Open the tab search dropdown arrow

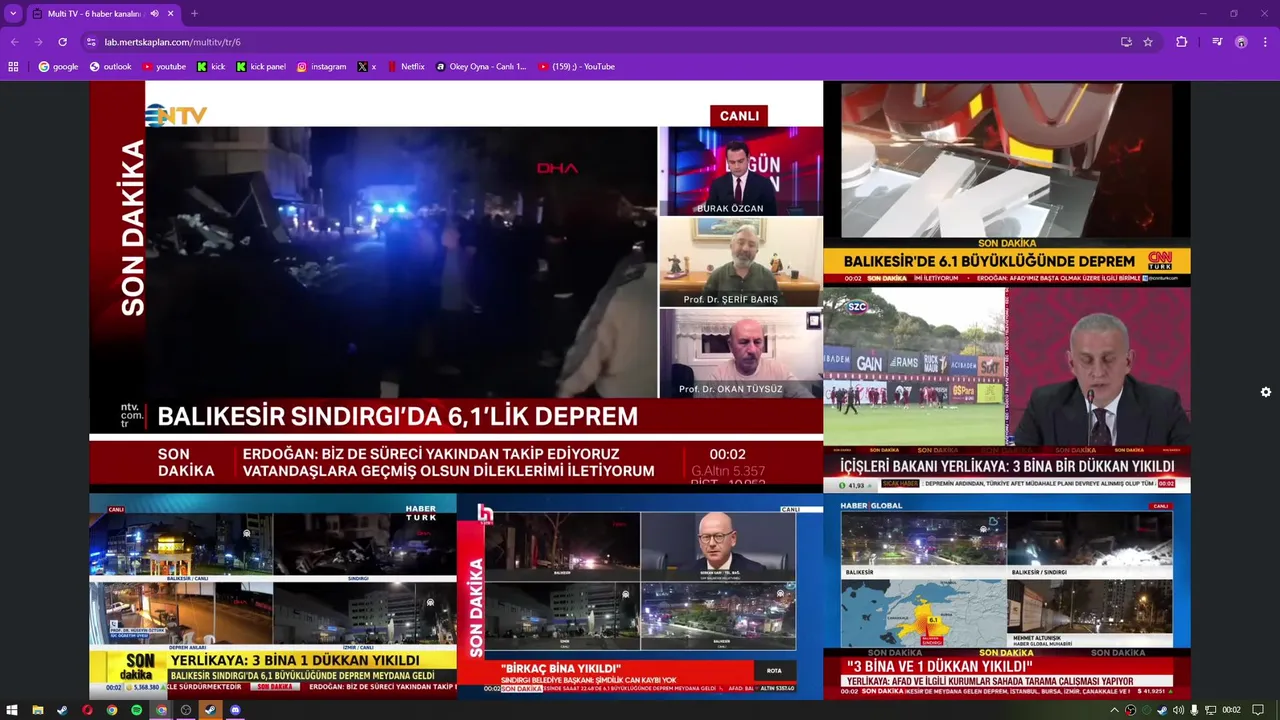coord(13,14)
